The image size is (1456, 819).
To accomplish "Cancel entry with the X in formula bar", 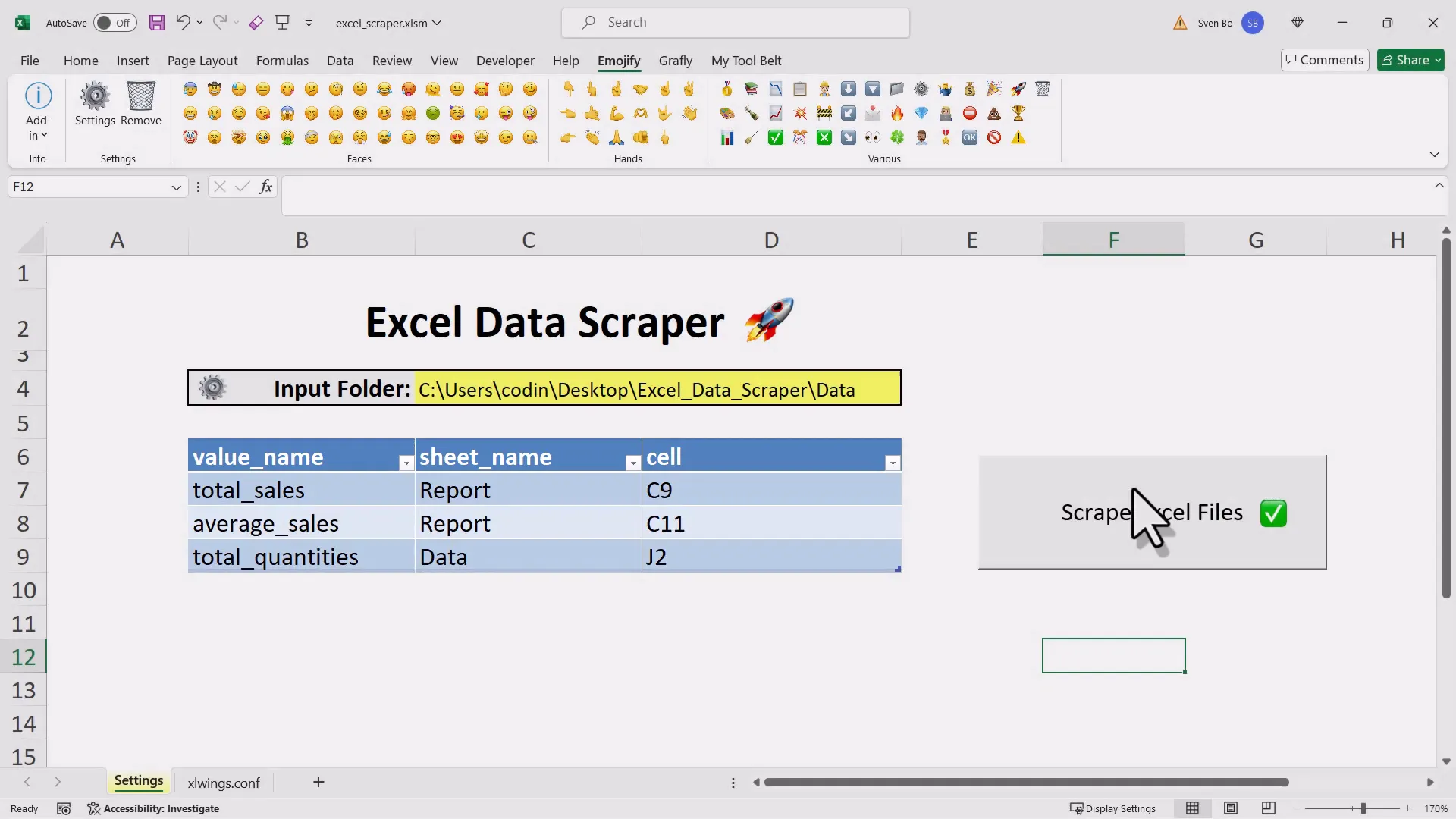I will (x=219, y=187).
